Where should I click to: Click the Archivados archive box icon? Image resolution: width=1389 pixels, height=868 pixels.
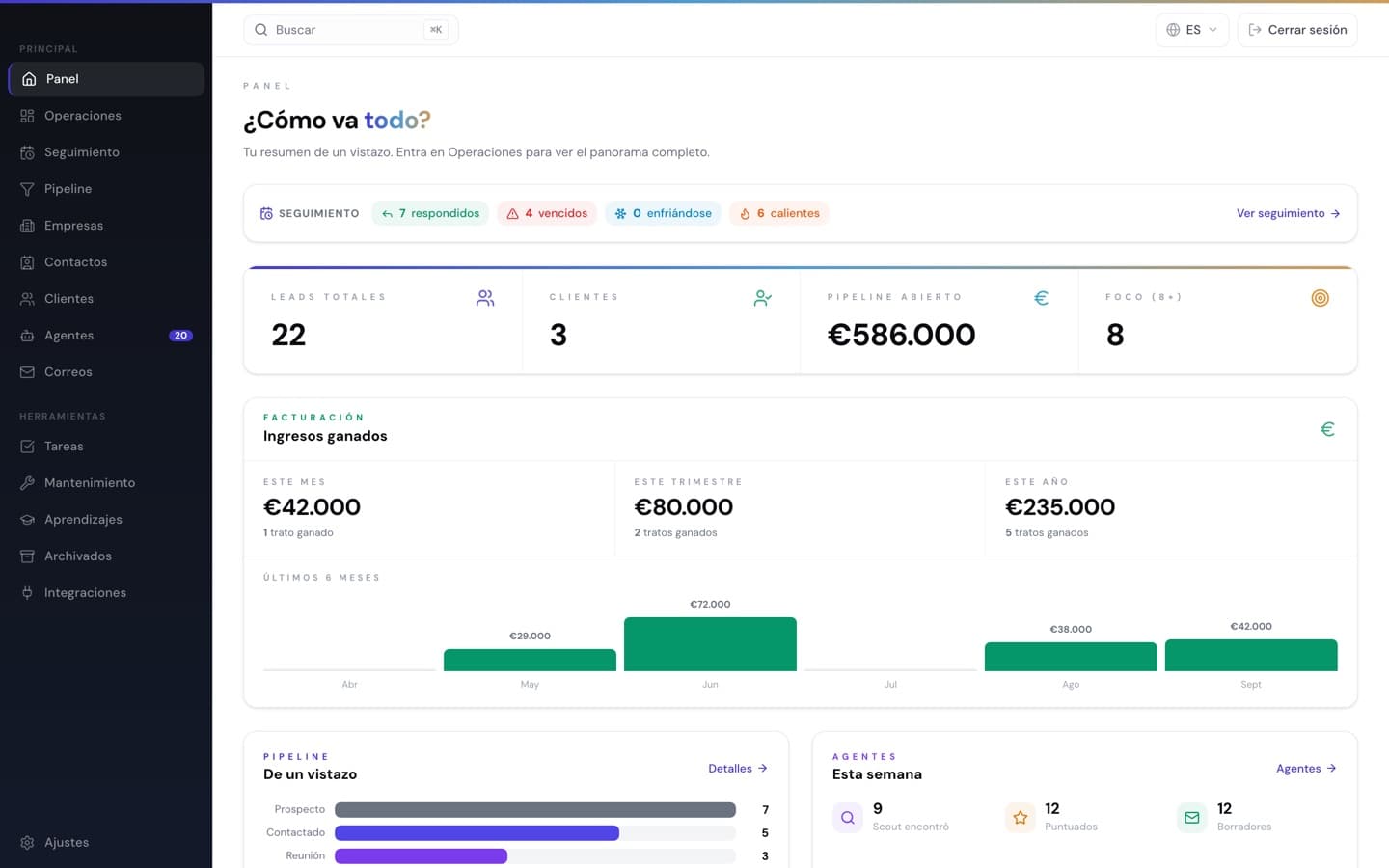coord(27,556)
